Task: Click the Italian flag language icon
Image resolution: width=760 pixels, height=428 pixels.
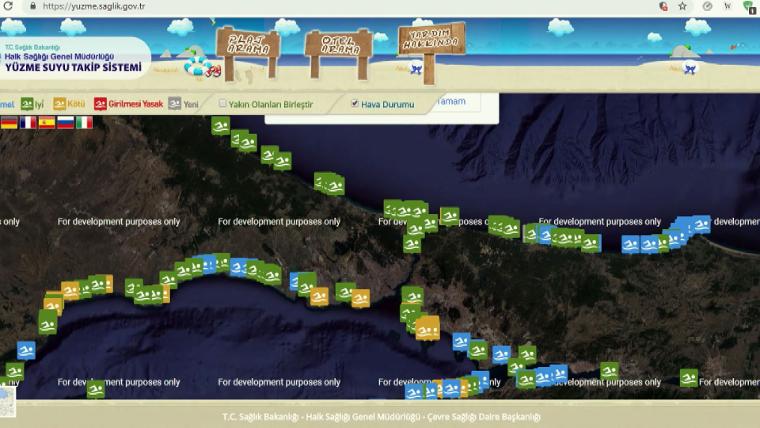Action: (x=85, y=123)
